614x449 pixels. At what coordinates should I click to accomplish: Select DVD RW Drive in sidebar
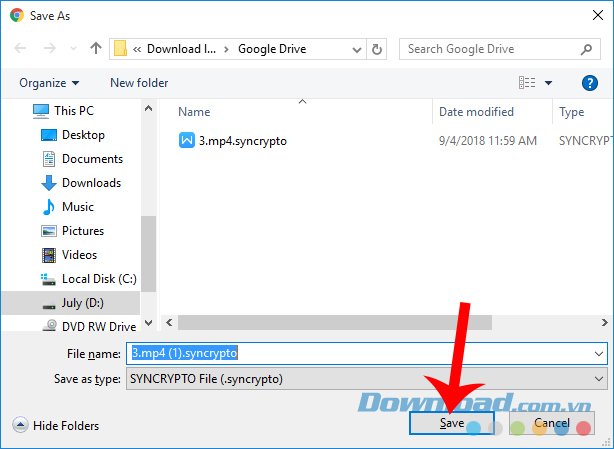tap(99, 326)
